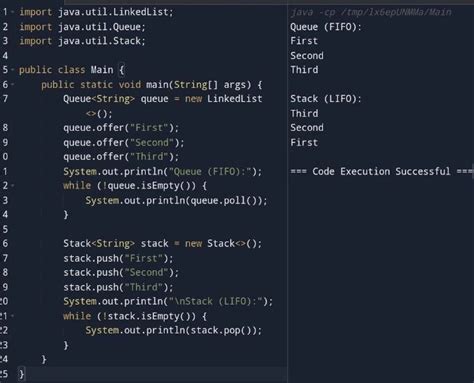Fold the while (!queue.isEmpty()) loop arrow
Screen dimensions: 474x383
pos(13,186)
